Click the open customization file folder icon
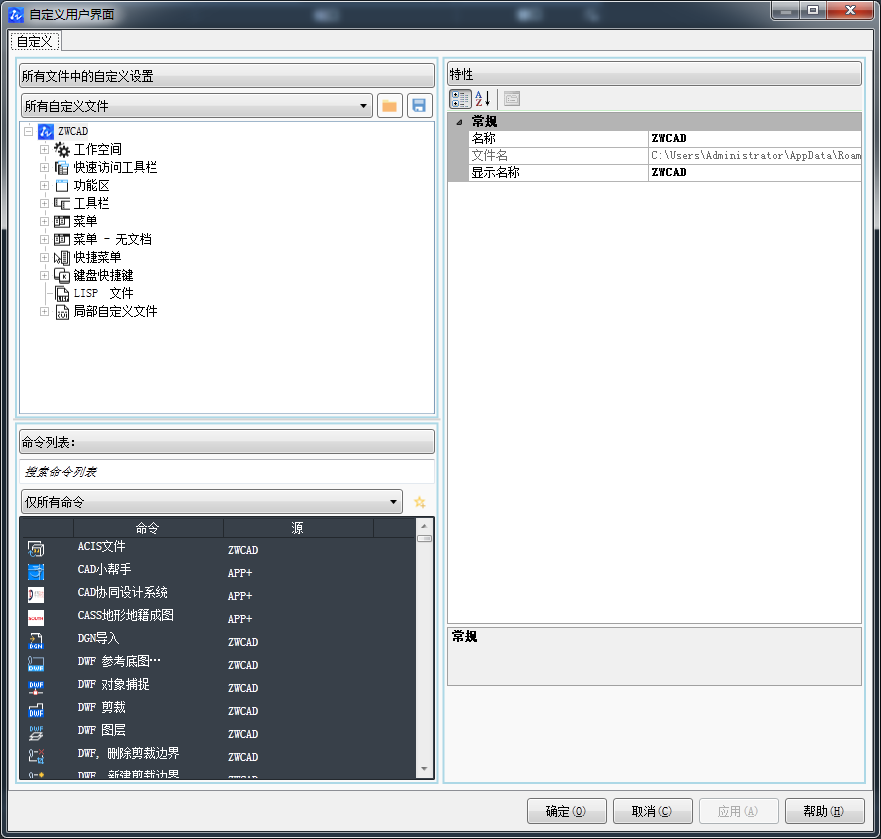The width and height of the screenshot is (881, 839). pos(390,106)
